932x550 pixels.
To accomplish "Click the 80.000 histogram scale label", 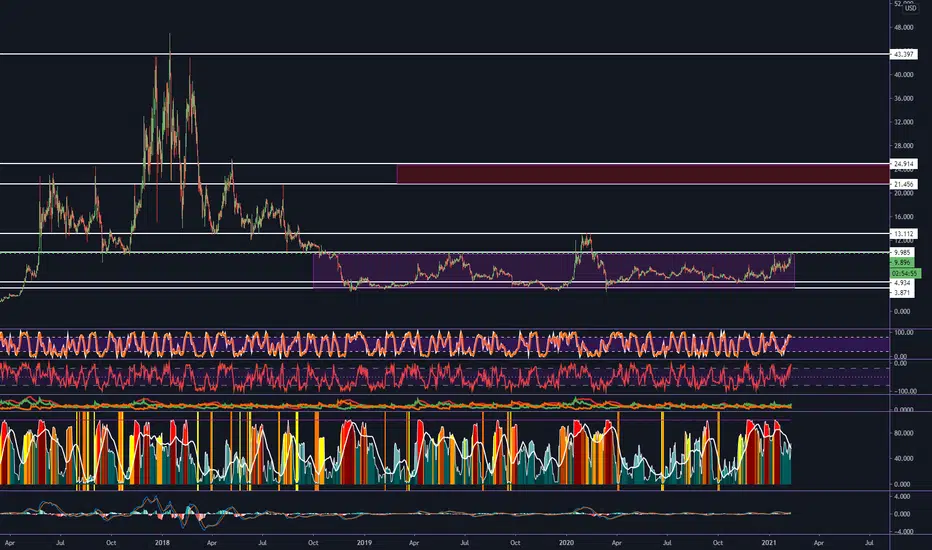I will pyautogui.click(x=903, y=433).
